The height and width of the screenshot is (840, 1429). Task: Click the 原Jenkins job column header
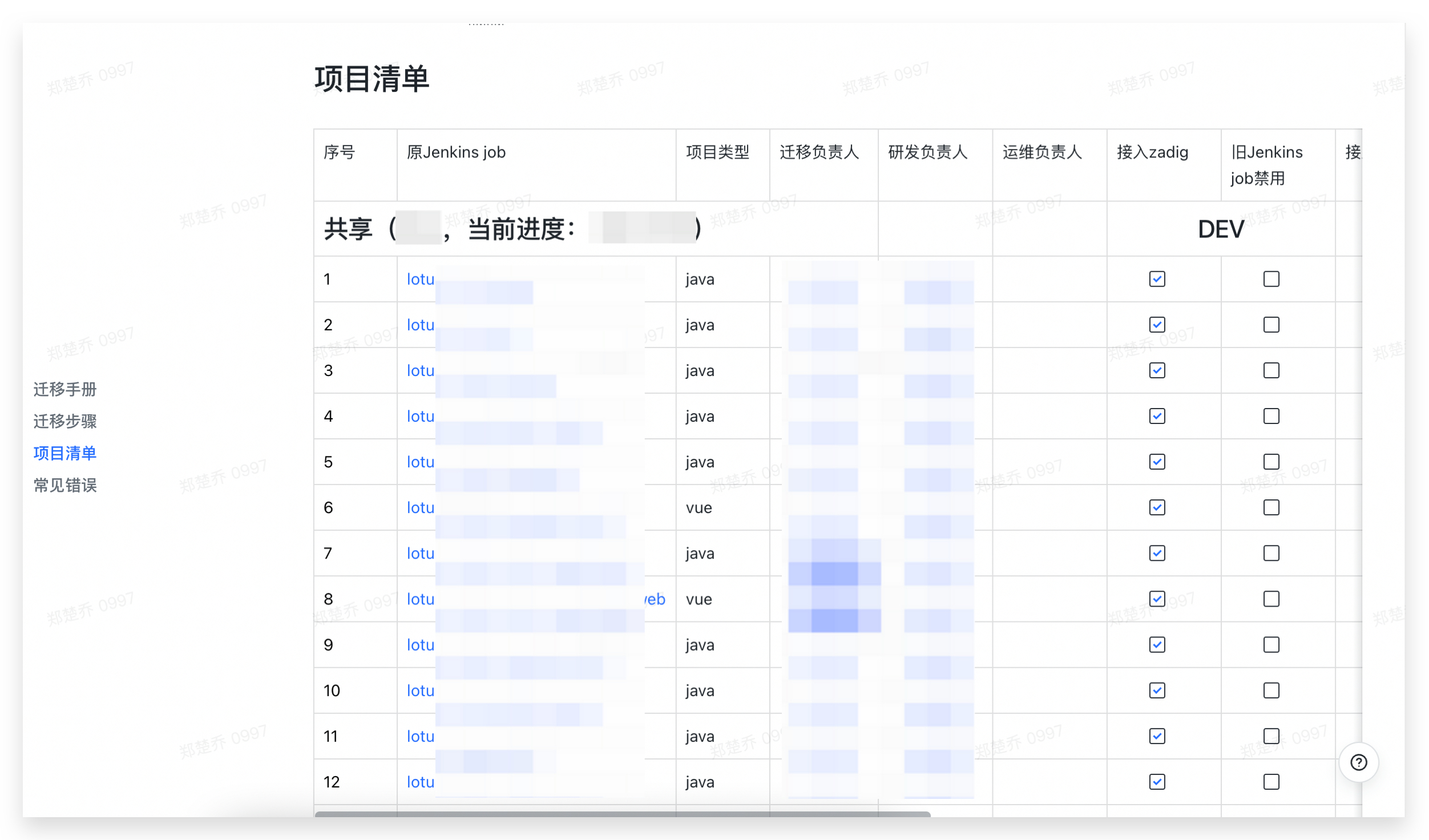(456, 152)
